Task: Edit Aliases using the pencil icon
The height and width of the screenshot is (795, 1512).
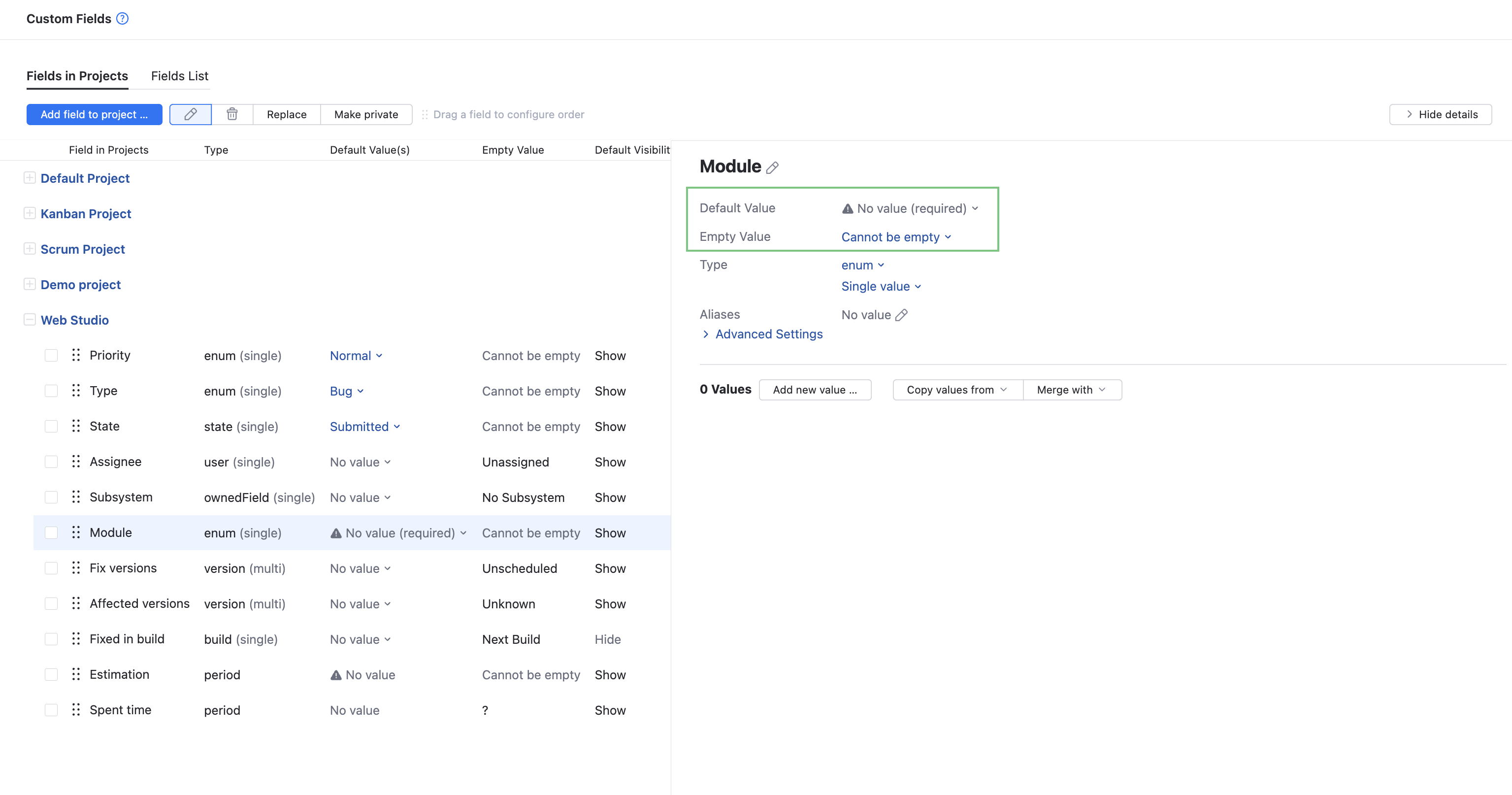Action: click(902, 315)
